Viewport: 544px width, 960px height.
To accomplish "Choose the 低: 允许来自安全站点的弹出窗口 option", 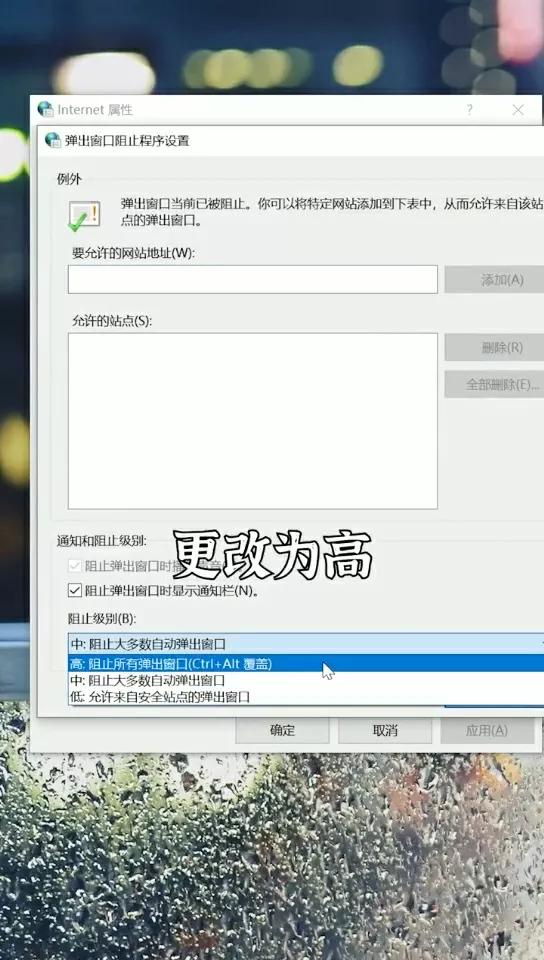I will pos(306,697).
